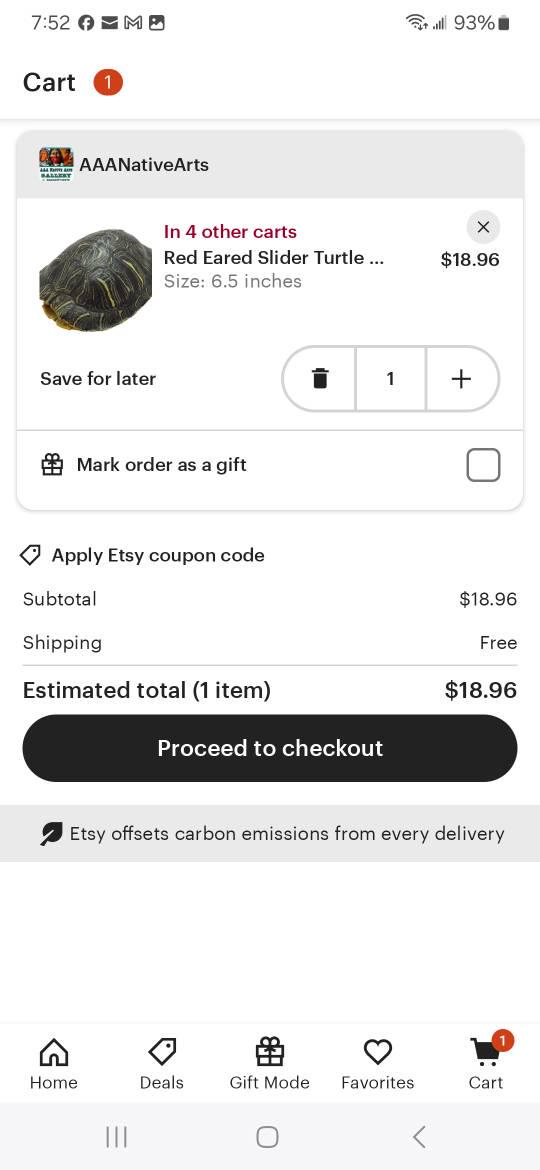Open Favorites heart tab

click(x=377, y=1064)
